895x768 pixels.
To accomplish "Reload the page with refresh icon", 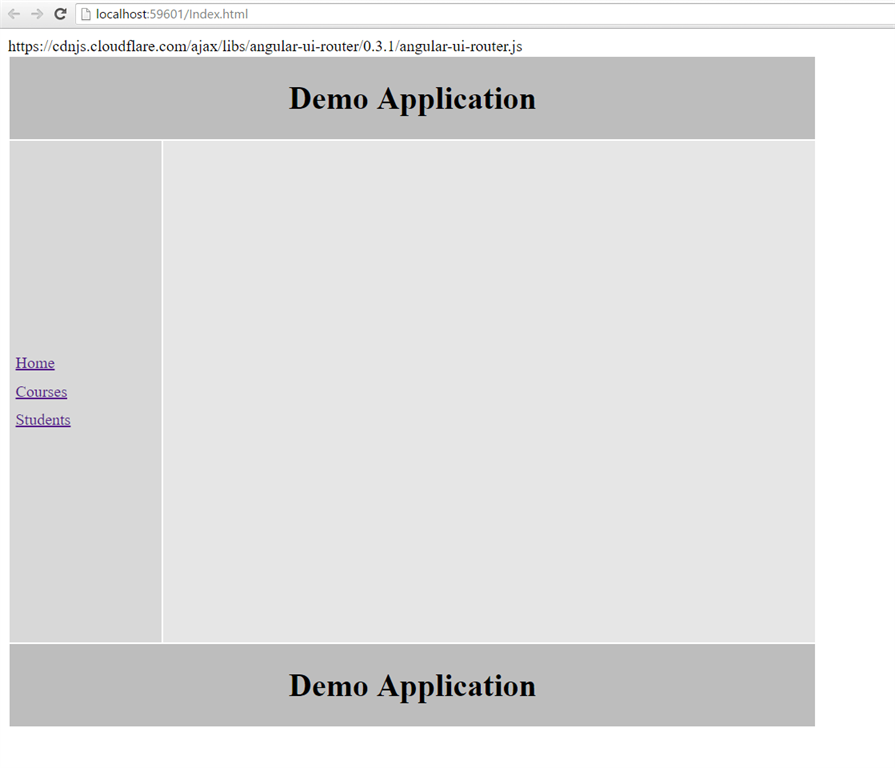I will pyautogui.click(x=61, y=14).
